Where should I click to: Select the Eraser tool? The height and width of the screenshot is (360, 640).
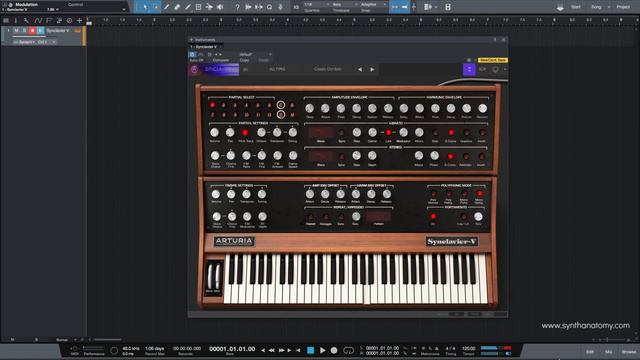(177, 7)
